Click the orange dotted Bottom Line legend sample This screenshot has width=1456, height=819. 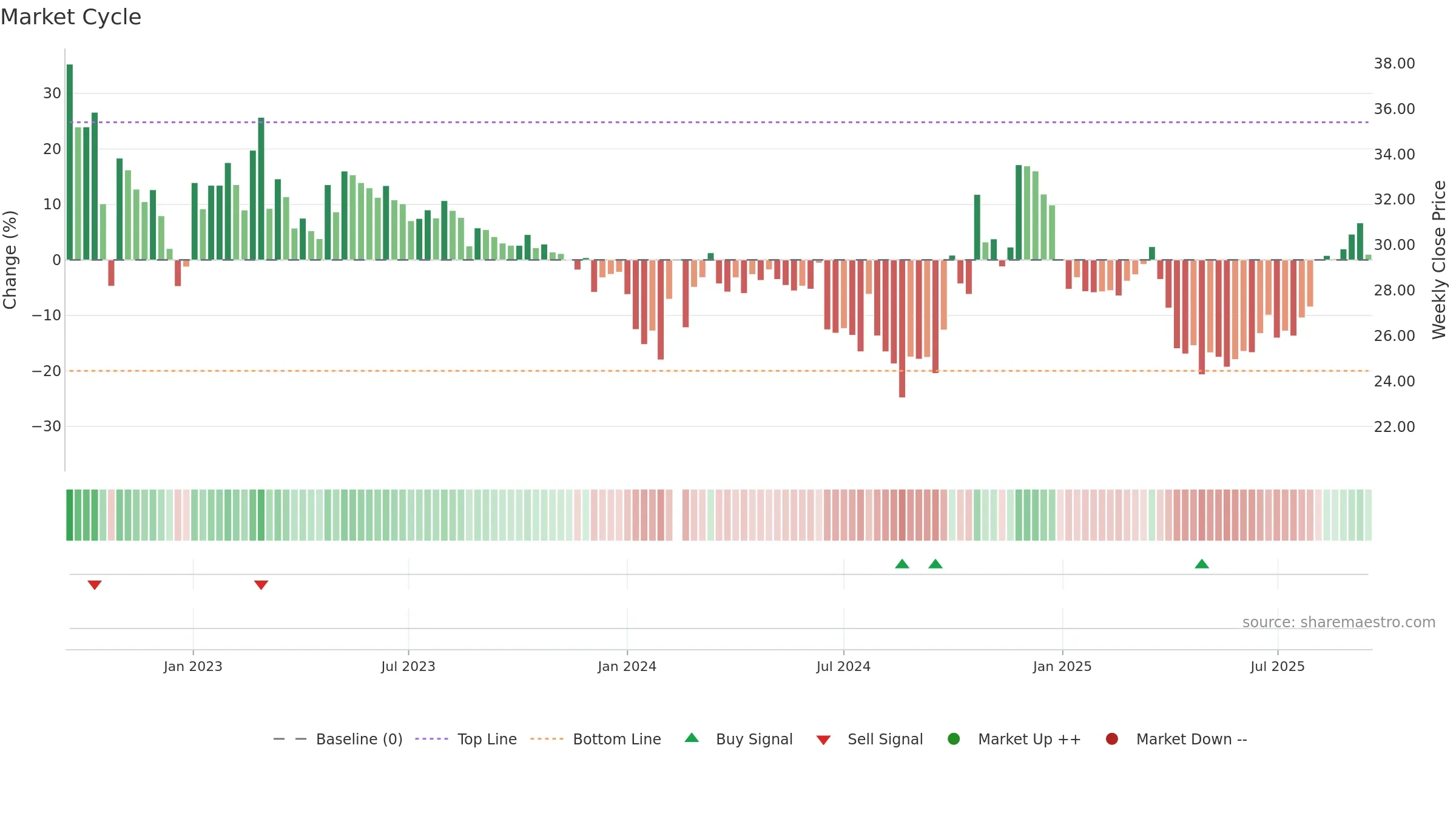point(547,739)
